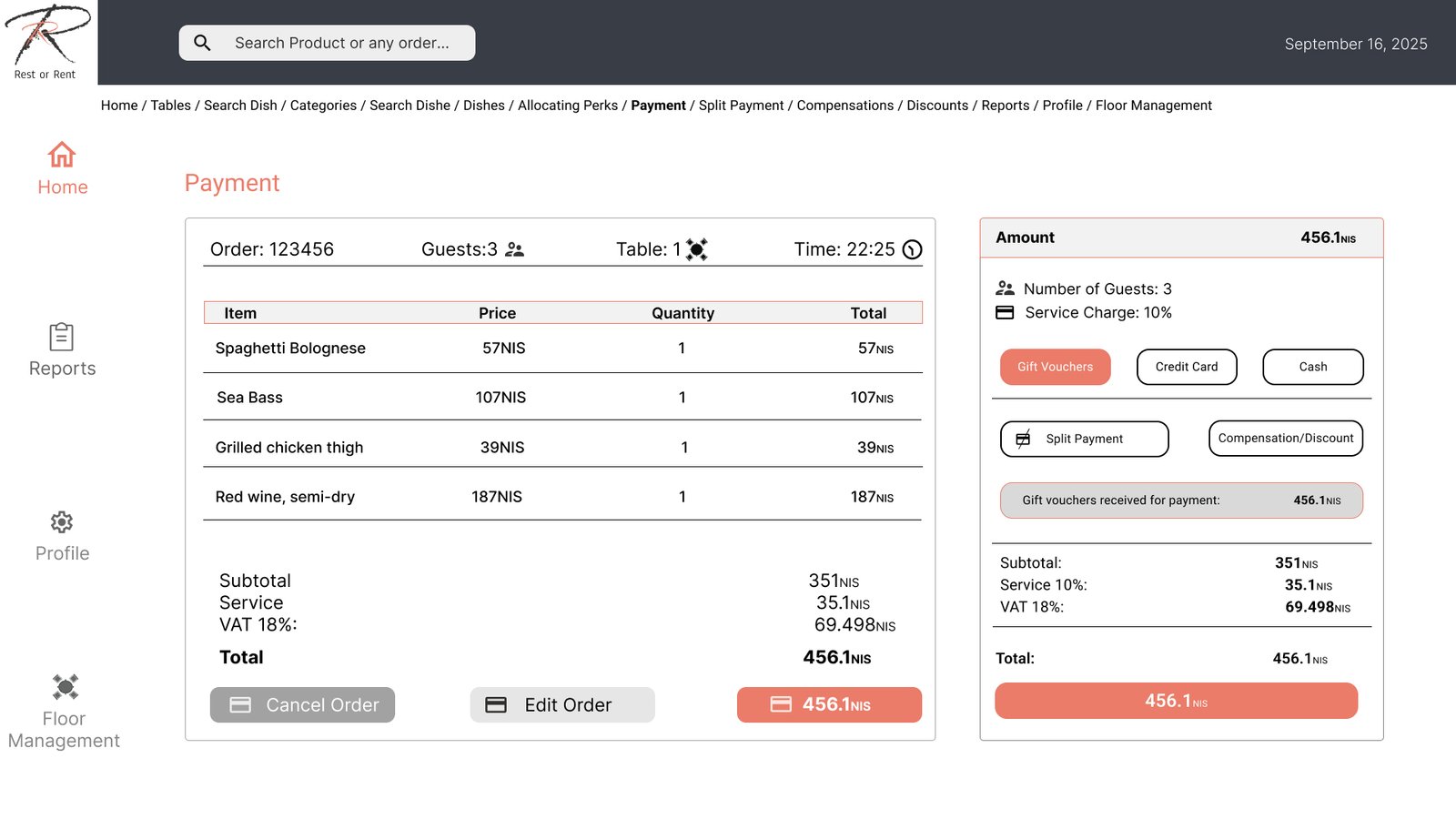
Task: Click the guests icon beside Guests:3
Action: click(515, 249)
